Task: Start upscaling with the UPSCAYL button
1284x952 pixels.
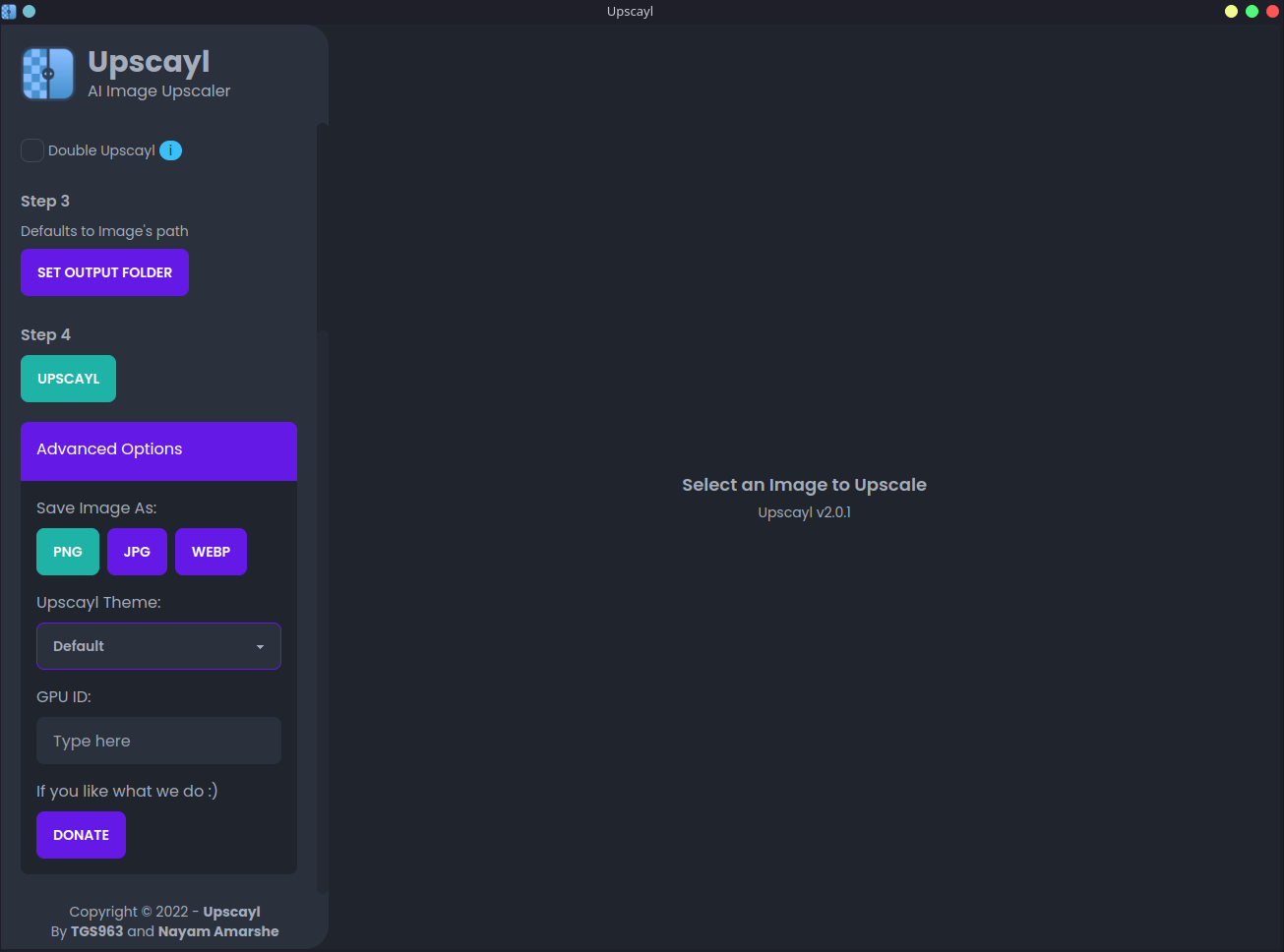Action: click(x=68, y=379)
